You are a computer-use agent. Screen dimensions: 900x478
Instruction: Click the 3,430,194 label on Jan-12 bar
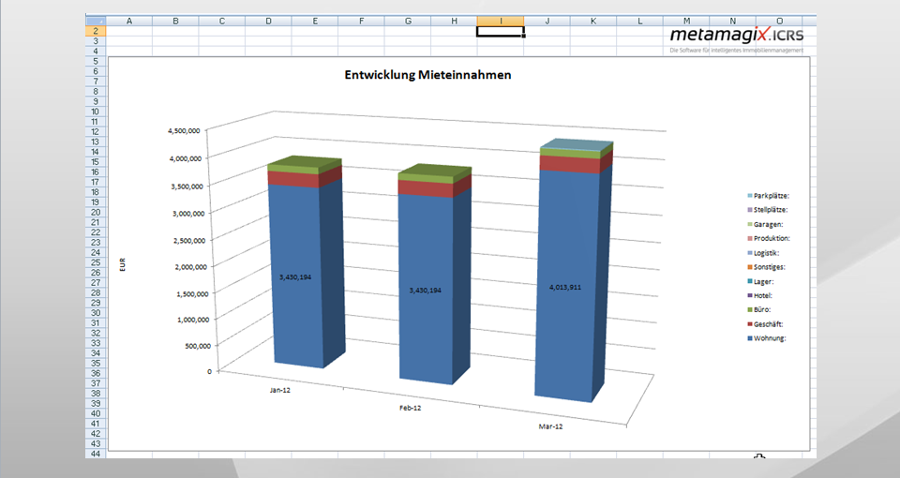(x=296, y=277)
